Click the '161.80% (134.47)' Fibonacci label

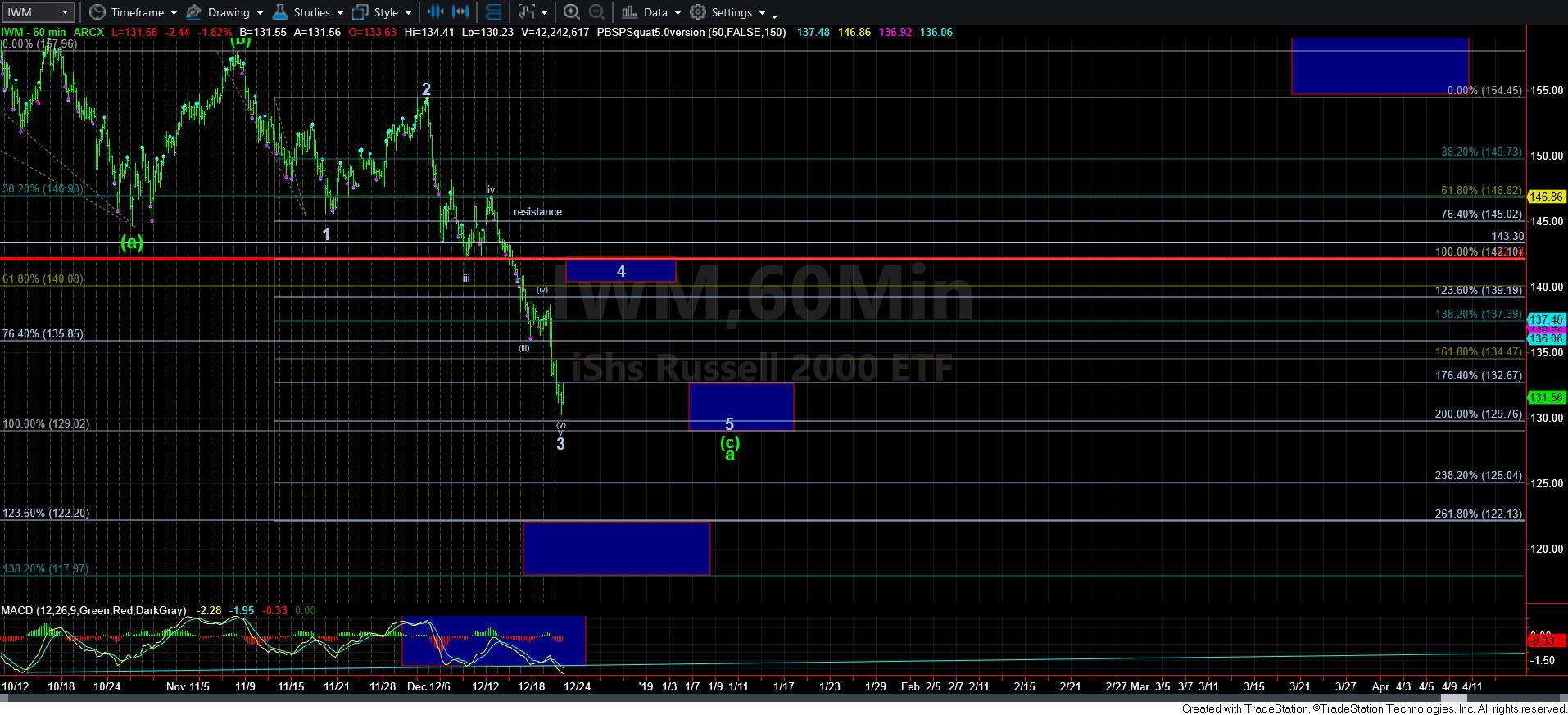pos(1479,351)
